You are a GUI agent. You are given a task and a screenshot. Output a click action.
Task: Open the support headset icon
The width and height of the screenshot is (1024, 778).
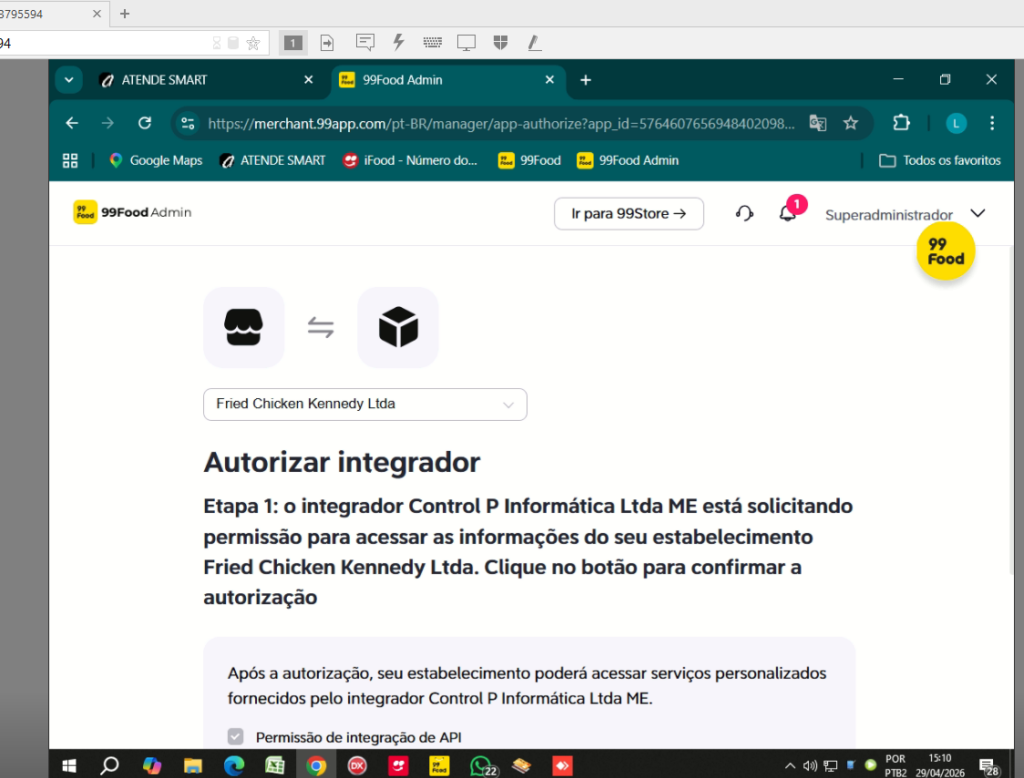pos(744,214)
